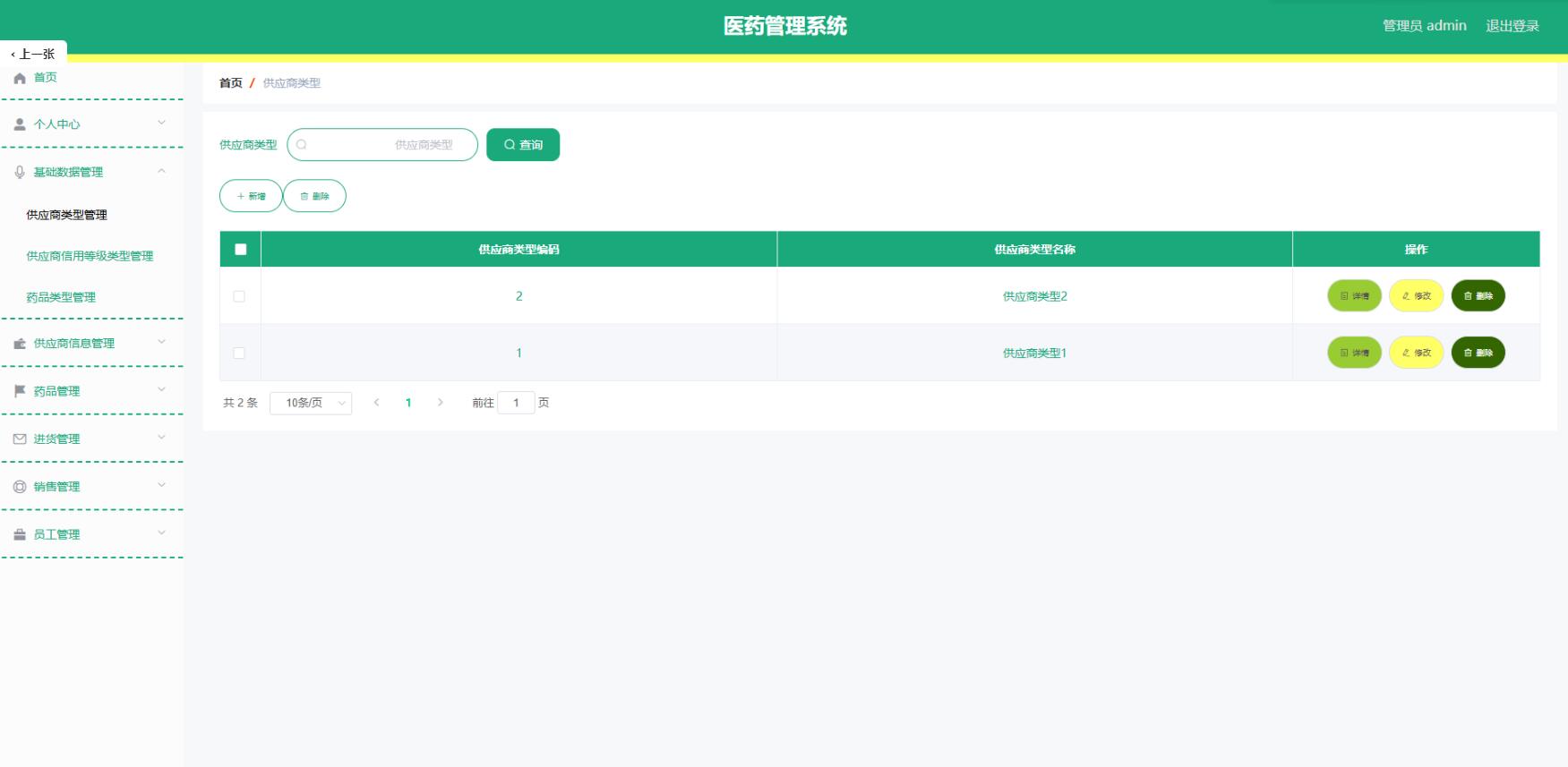Click 详情 for 供应商类型2 row
Image resolution: width=1568 pixels, height=767 pixels.
click(x=1354, y=296)
